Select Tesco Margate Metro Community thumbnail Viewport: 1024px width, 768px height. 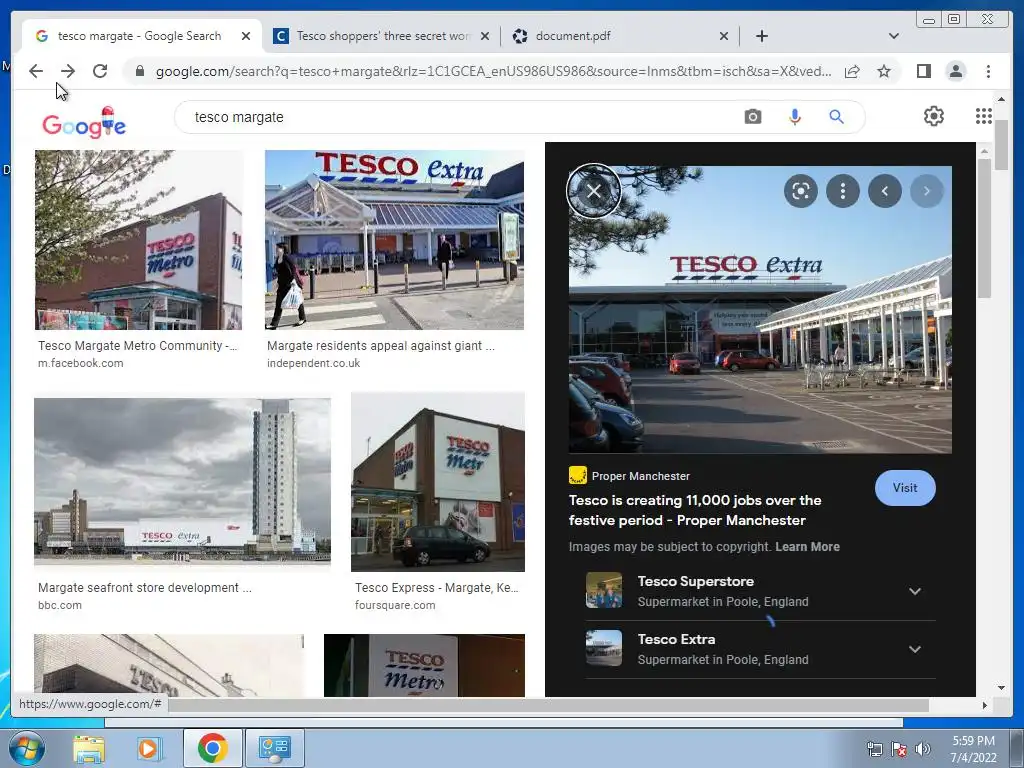138,240
